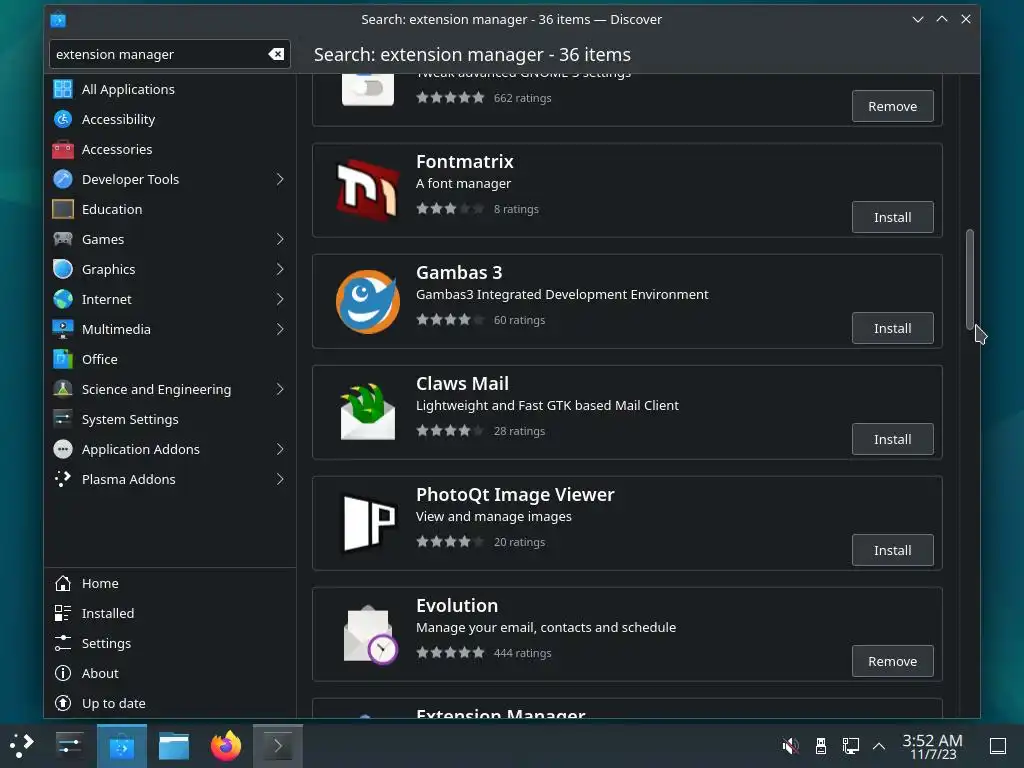Click the Fontmatrix star rating

451,209
